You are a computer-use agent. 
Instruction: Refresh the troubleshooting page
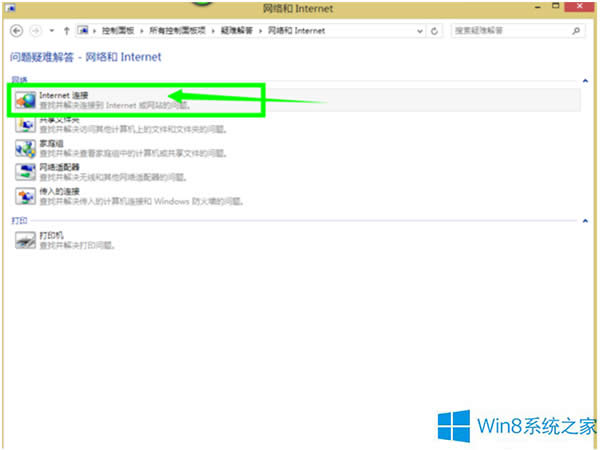tap(434, 31)
